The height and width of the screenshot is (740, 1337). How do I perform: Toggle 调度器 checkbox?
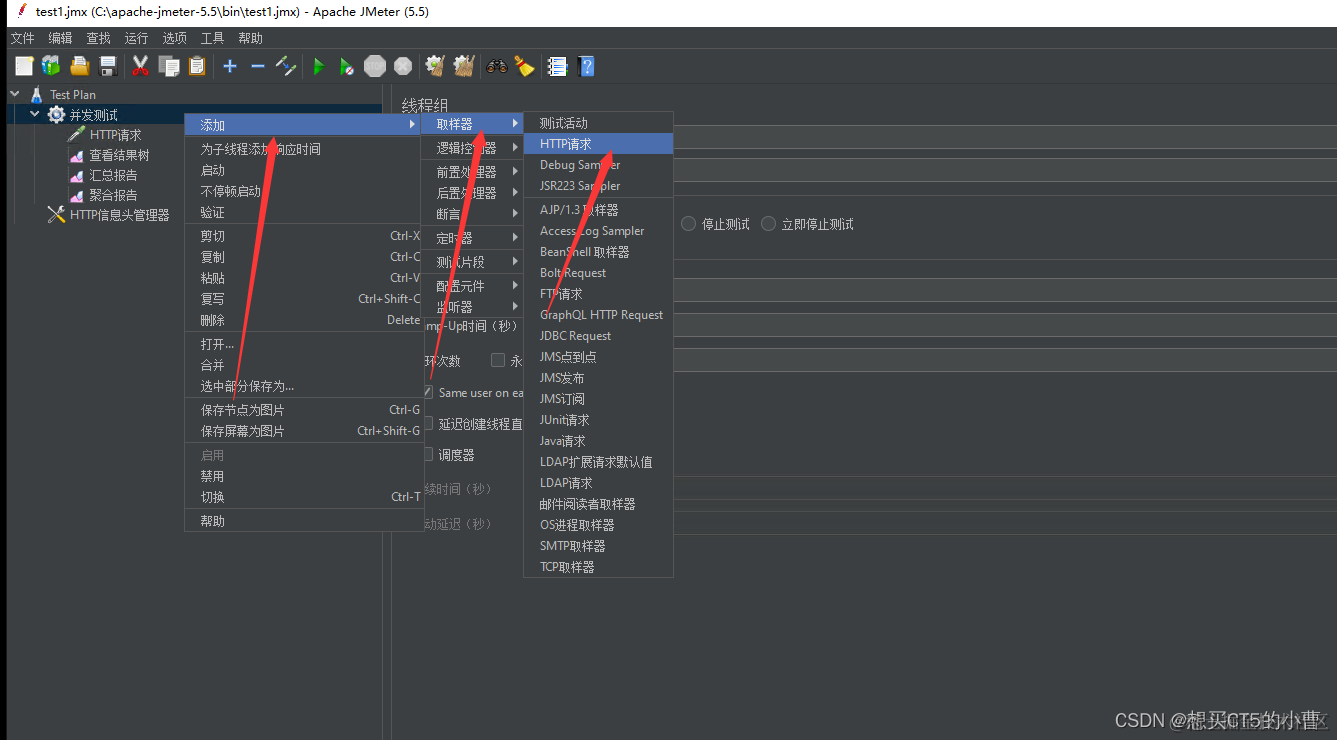point(428,455)
